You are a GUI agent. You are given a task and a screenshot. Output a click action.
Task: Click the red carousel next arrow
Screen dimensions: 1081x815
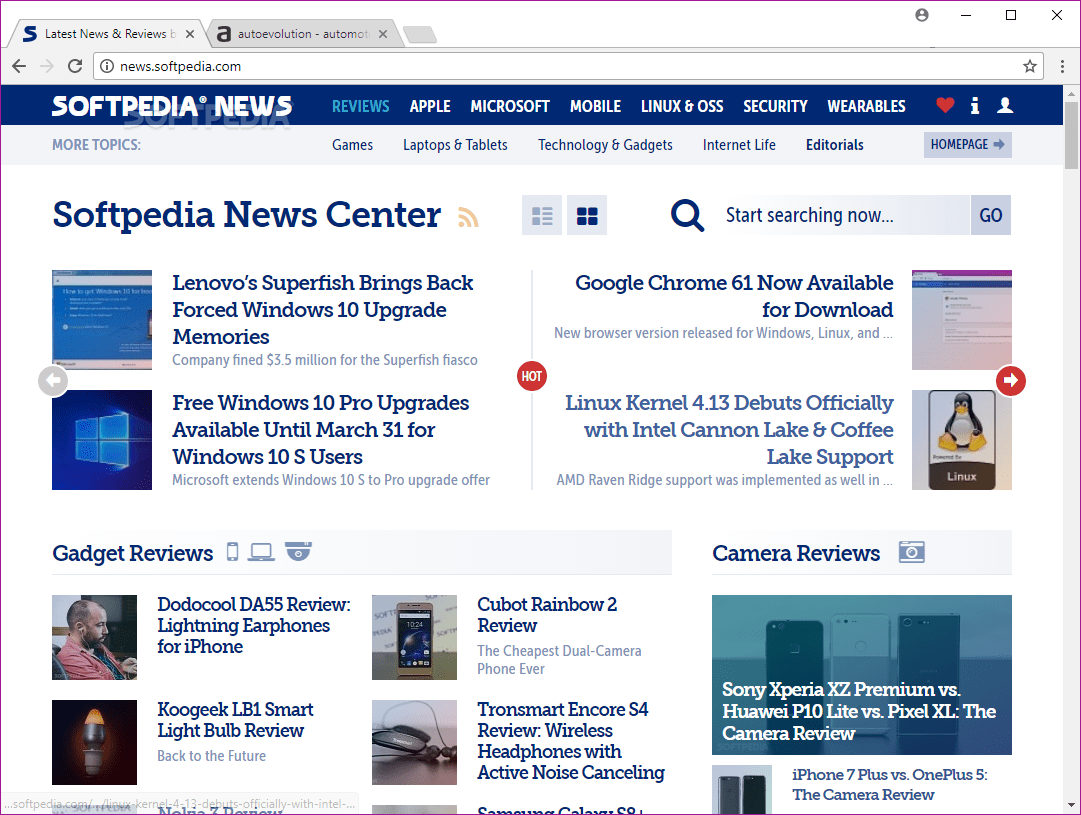pyautogui.click(x=1011, y=381)
